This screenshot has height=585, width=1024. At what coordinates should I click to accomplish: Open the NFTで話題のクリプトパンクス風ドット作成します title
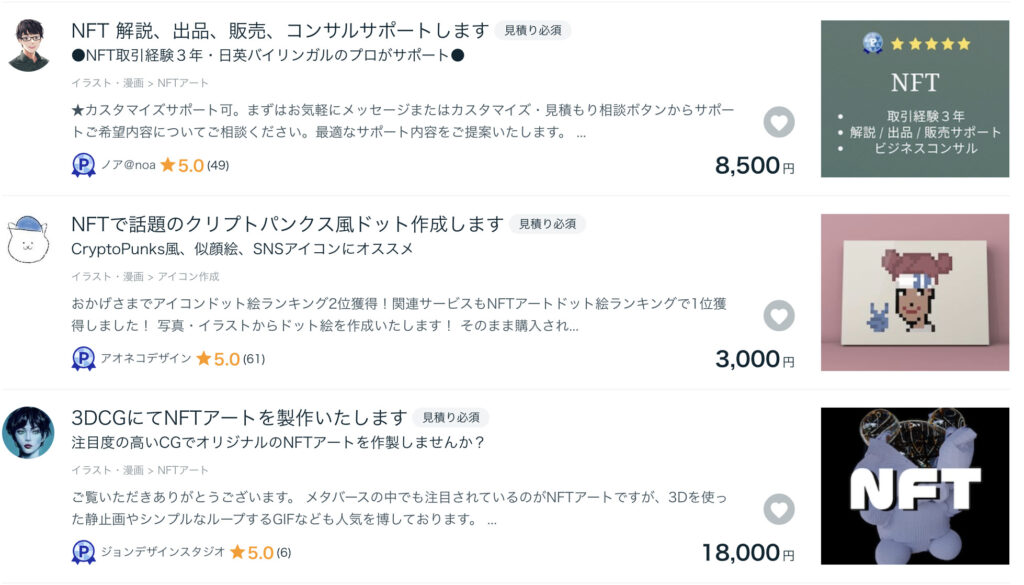pyautogui.click(x=287, y=224)
